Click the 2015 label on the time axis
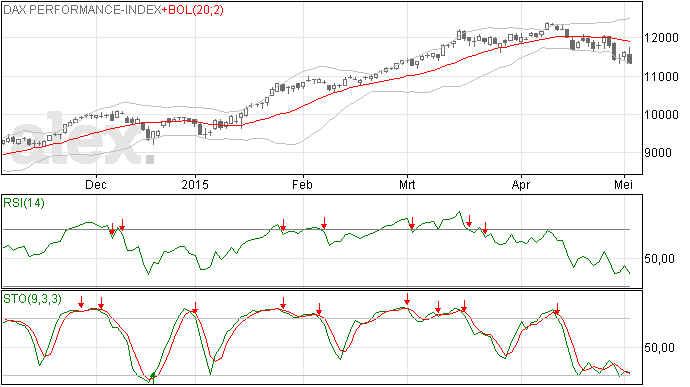Screen dimensions: 690x387 (195, 185)
